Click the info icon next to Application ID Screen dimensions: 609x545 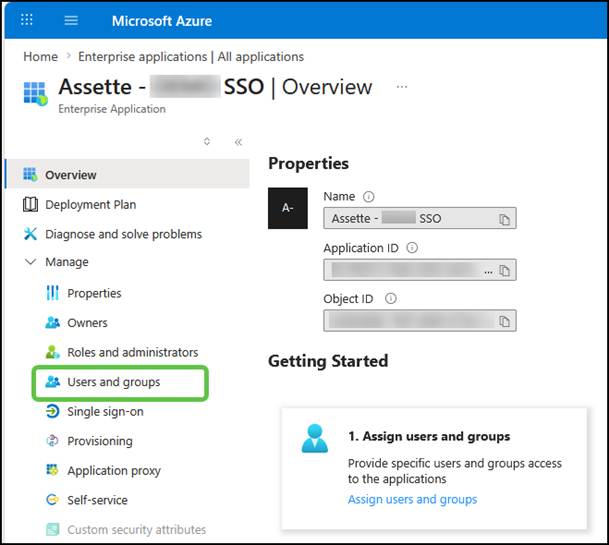pos(412,248)
